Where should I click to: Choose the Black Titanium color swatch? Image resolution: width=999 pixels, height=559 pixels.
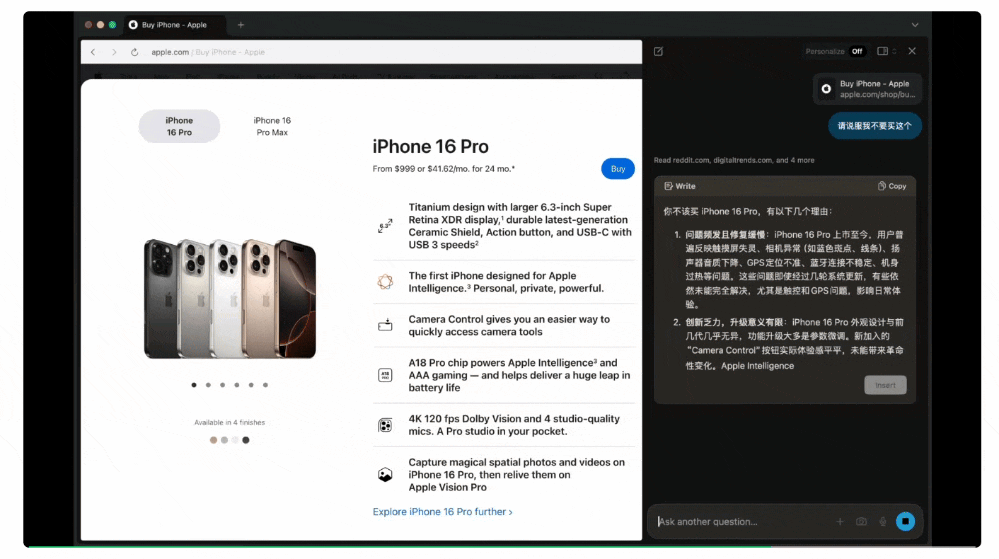[246, 440]
